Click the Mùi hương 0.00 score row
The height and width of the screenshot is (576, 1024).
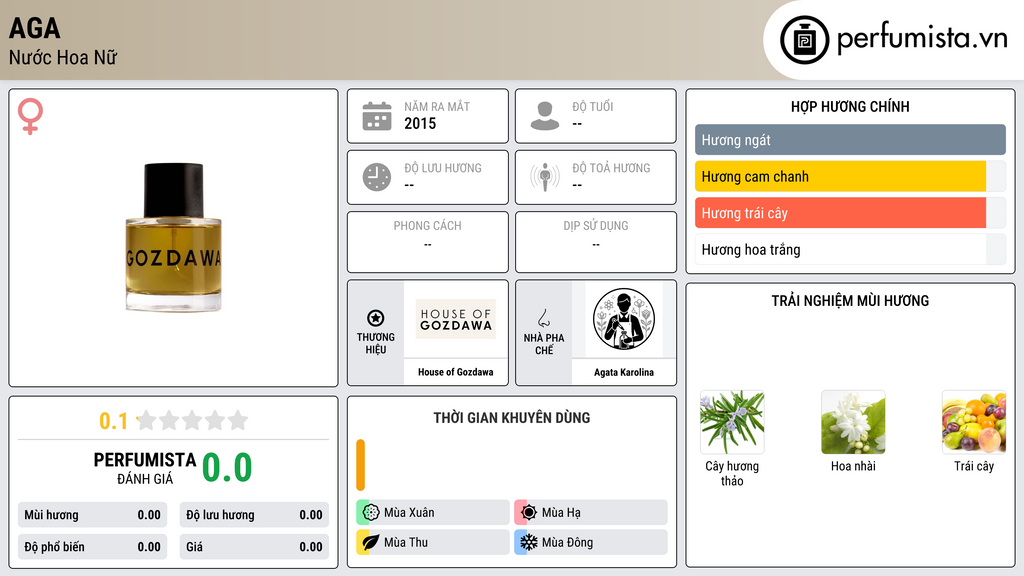(x=93, y=515)
